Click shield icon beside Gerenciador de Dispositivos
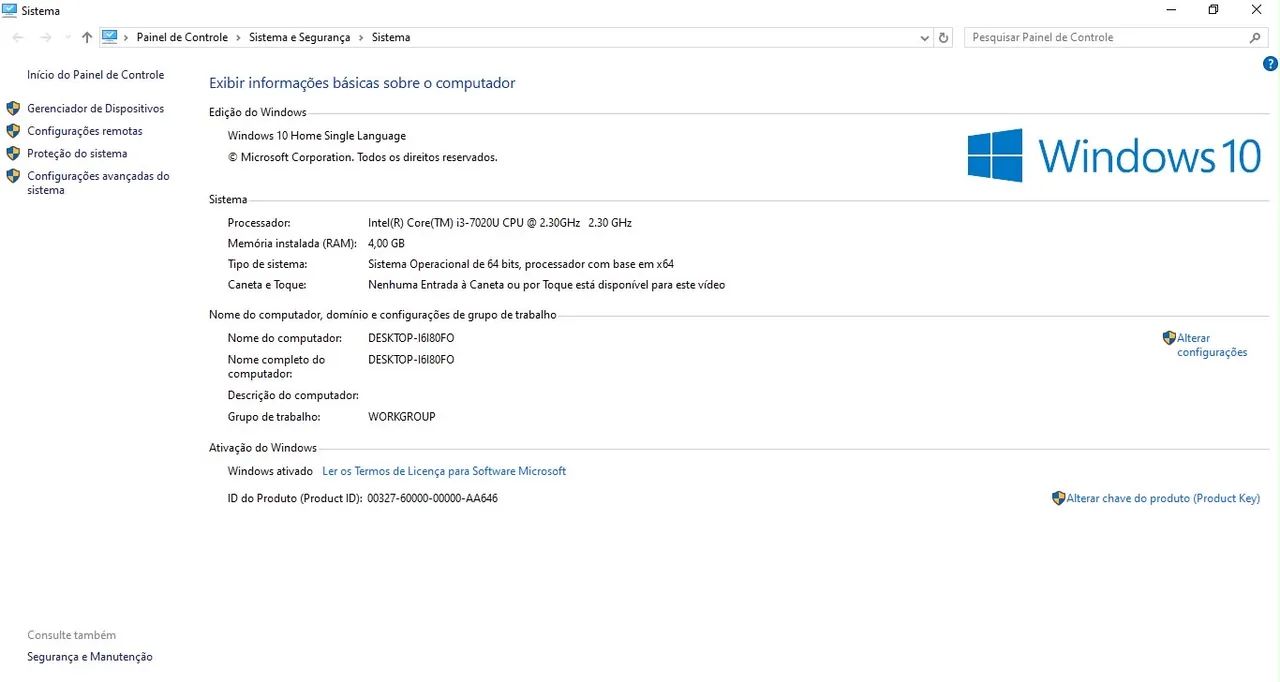The width and height of the screenshot is (1280, 682). (13, 108)
